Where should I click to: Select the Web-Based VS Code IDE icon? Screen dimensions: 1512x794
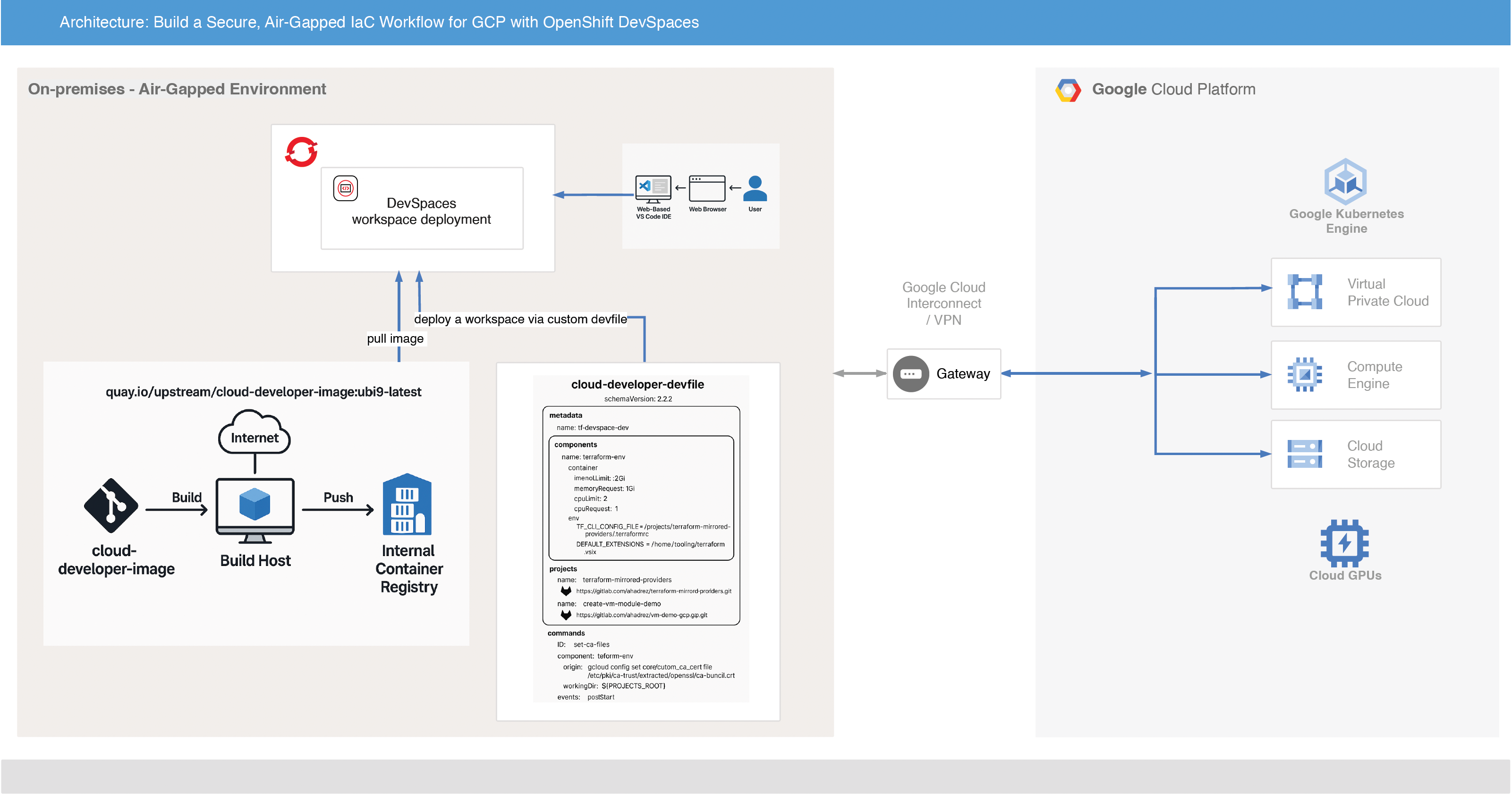pyautogui.click(x=653, y=189)
